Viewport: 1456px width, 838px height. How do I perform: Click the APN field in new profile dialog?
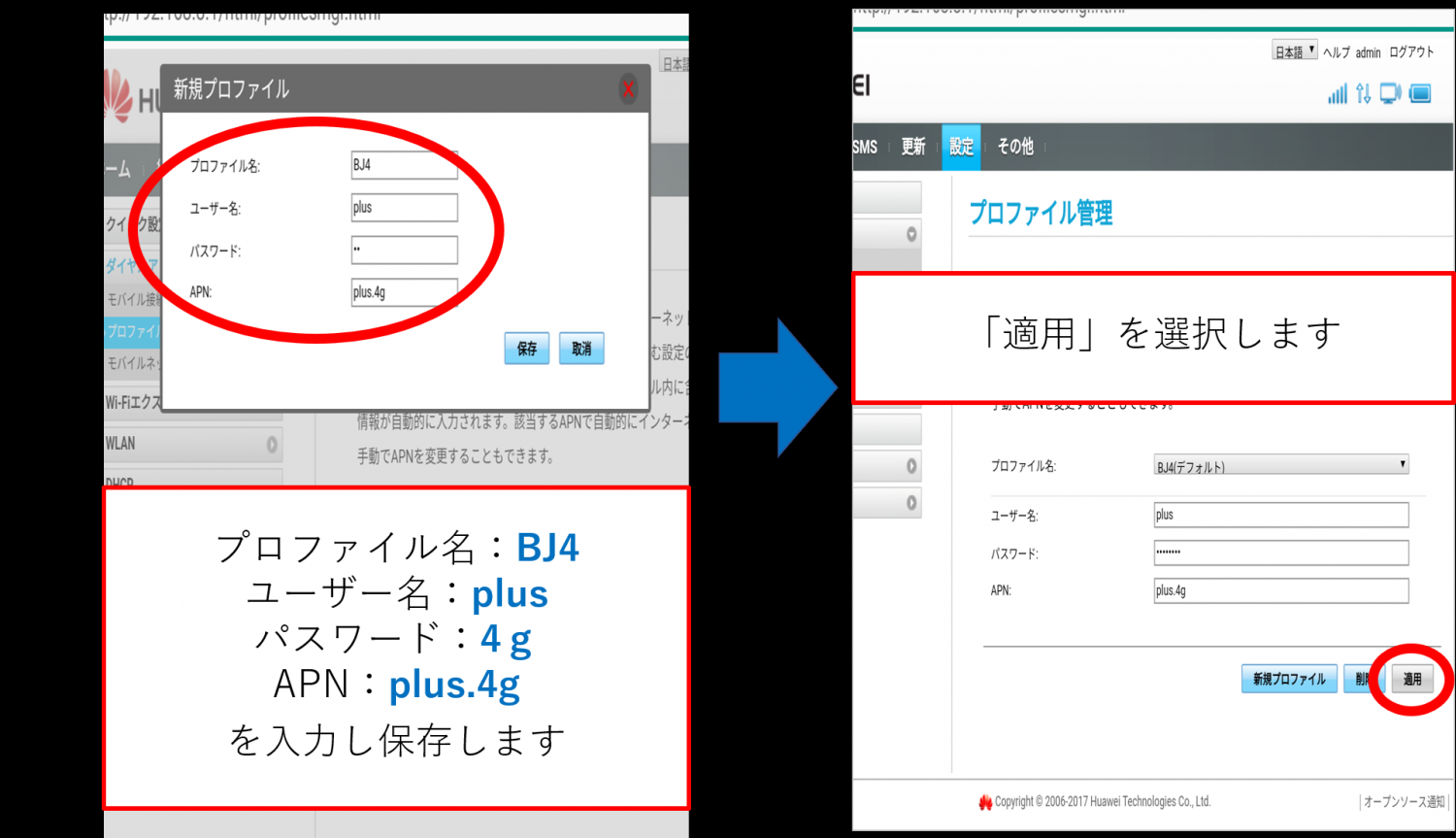[404, 292]
